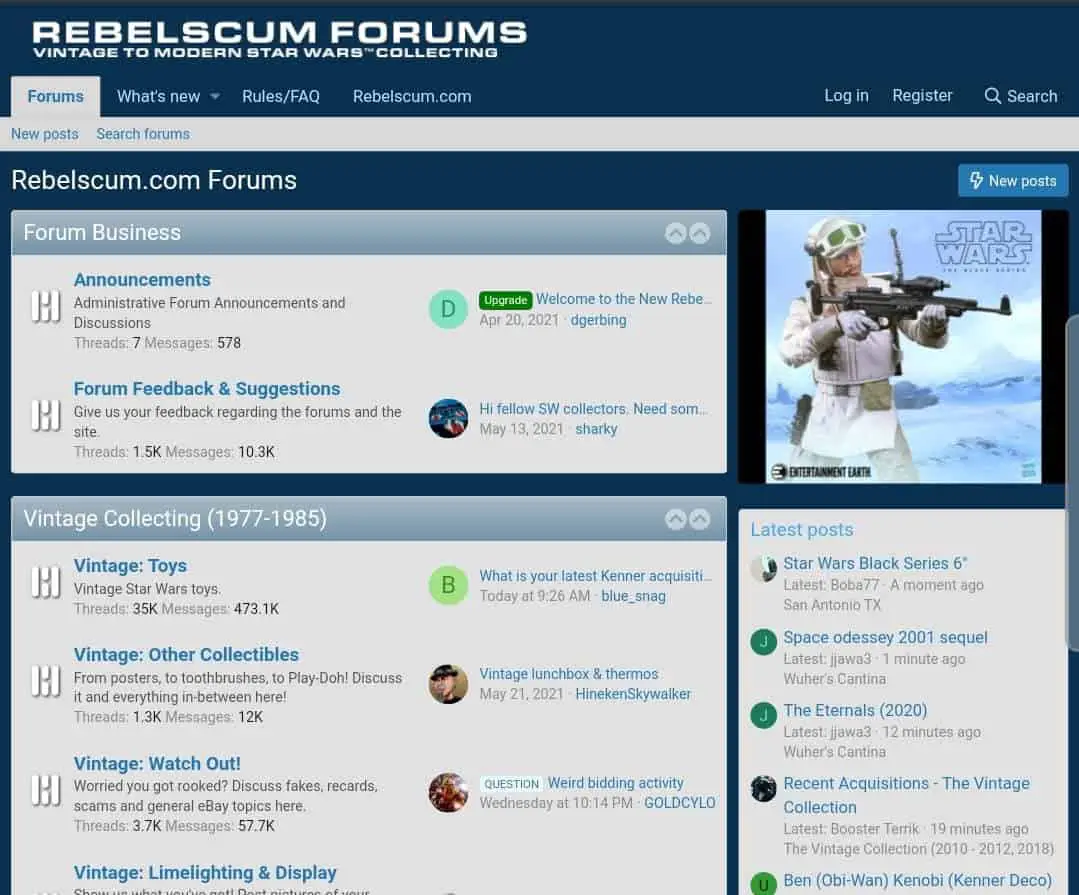Viewport: 1079px width, 895px height.
Task: Open thread "Weird bidding activity"
Action: tap(616, 783)
